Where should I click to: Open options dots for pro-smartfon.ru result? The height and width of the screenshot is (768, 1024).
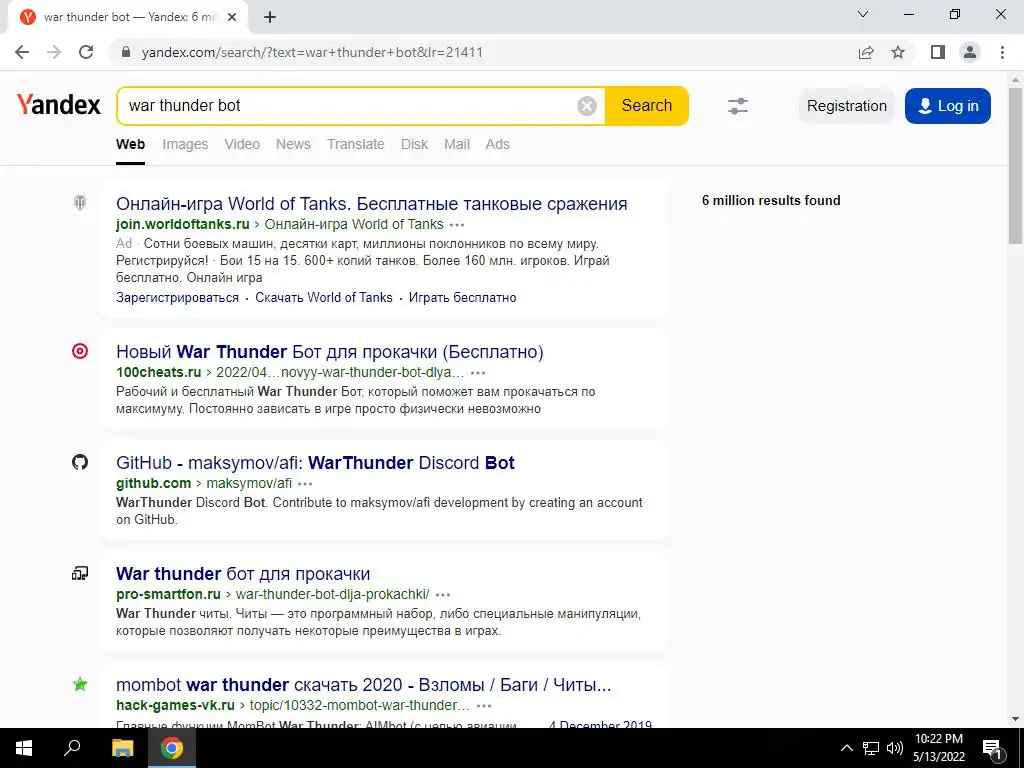(x=443, y=595)
